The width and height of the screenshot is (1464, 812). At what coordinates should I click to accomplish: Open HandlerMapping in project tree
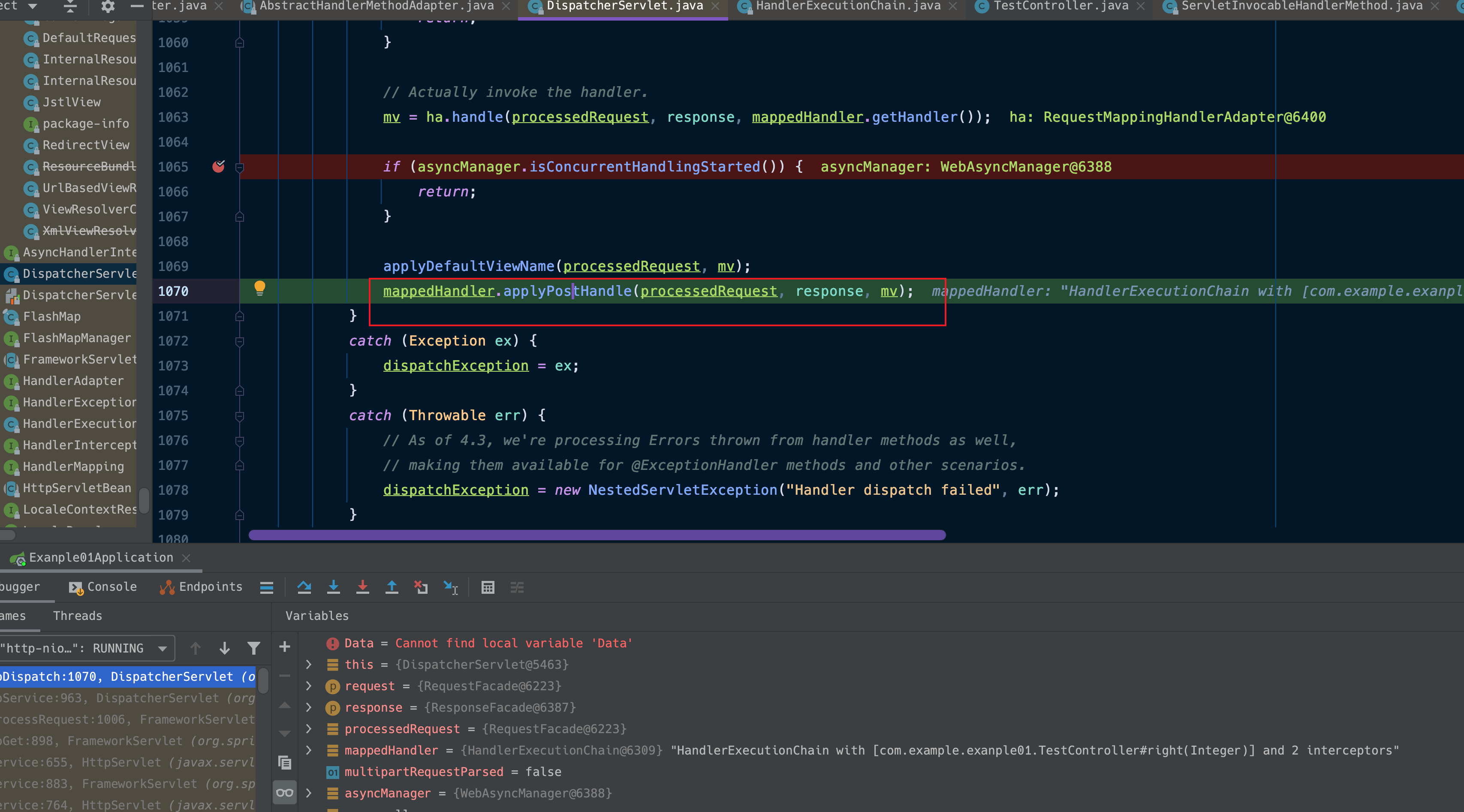coord(73,466)
